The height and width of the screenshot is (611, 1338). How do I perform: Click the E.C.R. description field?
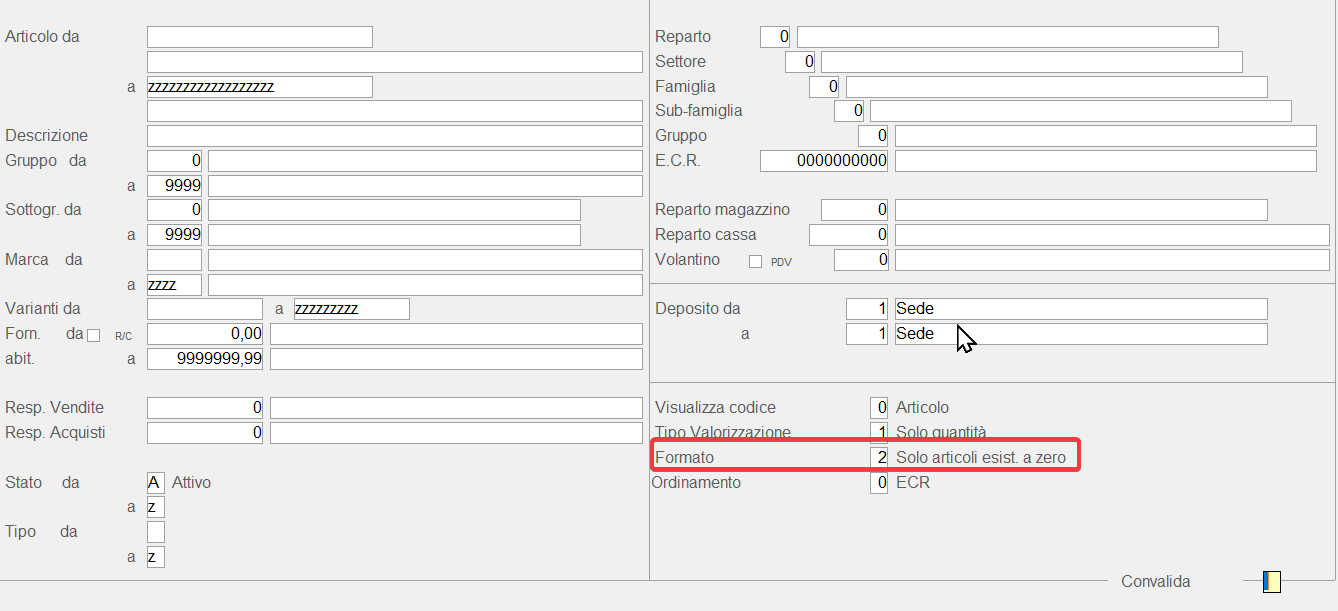pyautogui.click(x=1106, y=161)
